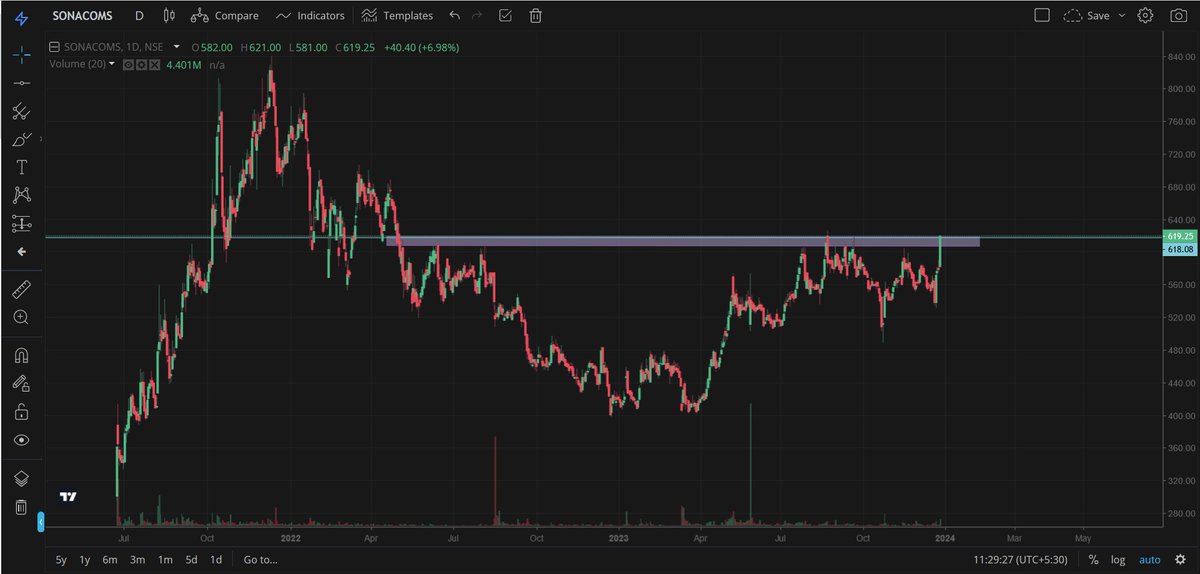The height and width of the screenshot is (574, 1200).
Task: Remove Volume indicator with X
Action: point(153,64)
